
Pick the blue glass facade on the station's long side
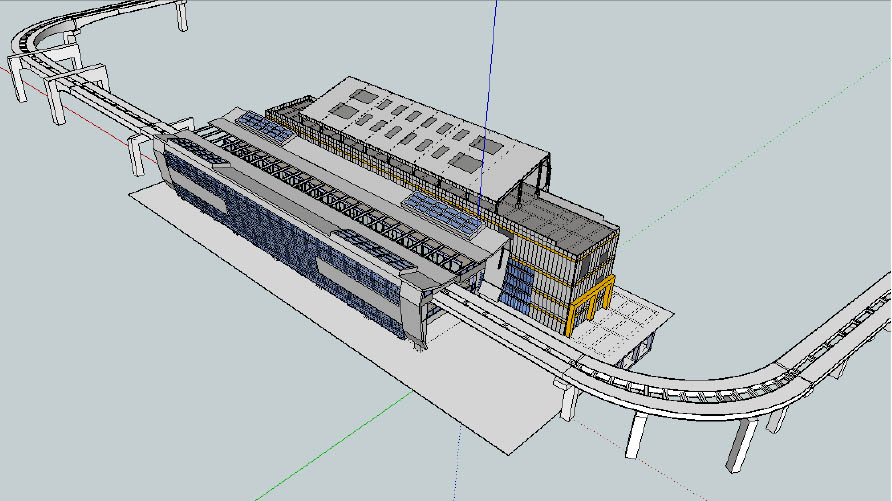click(x=284, y=245)
